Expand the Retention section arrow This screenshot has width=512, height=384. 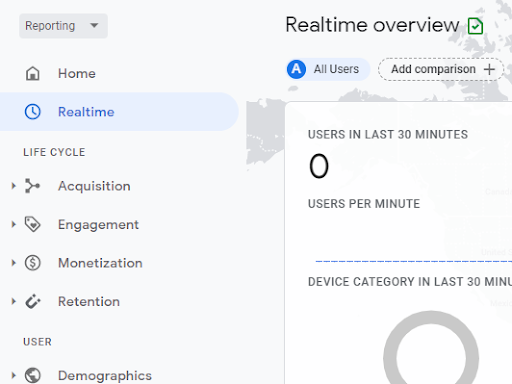point(13,301)
